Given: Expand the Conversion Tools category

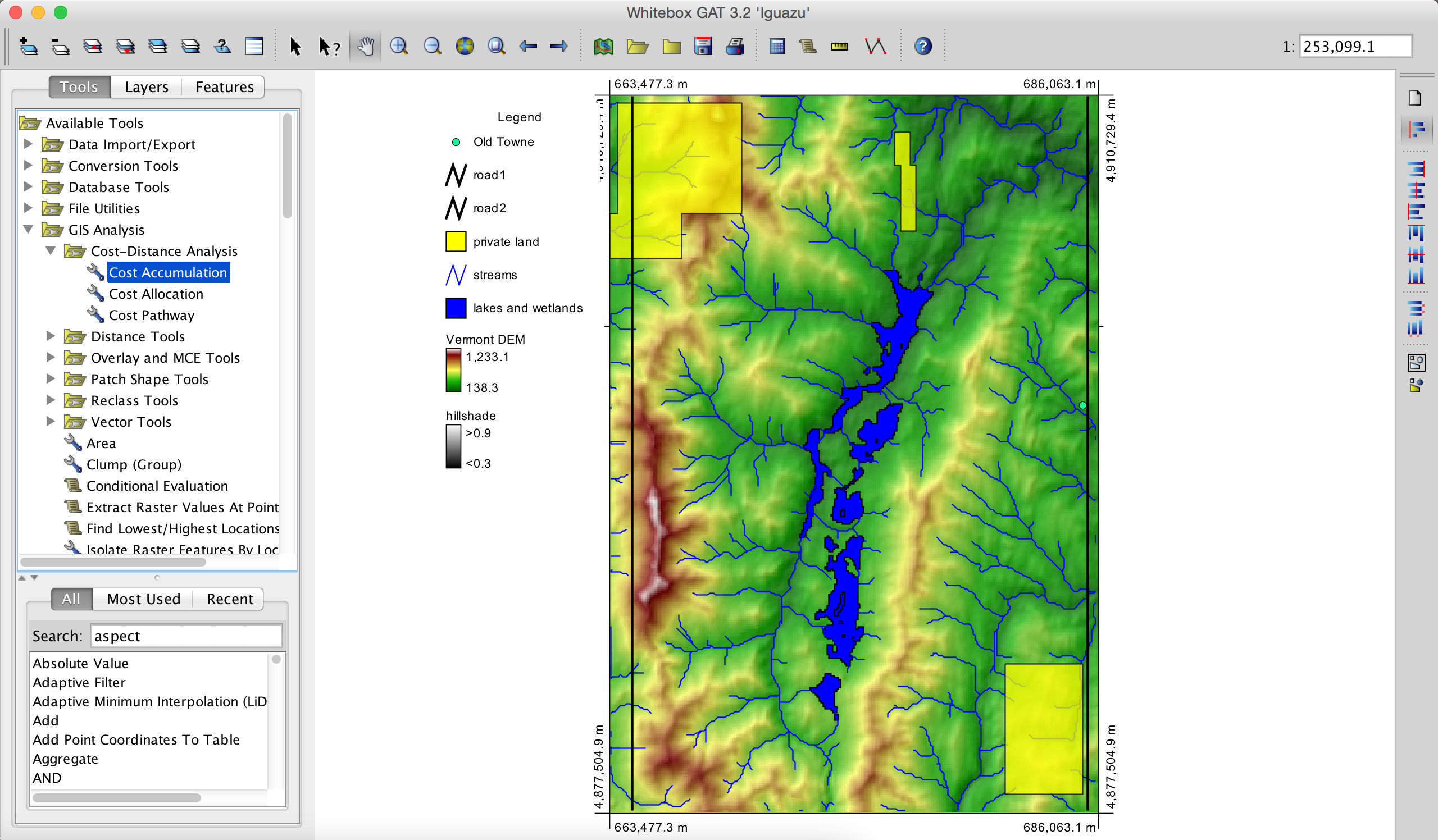Looking at the screenshot, I should coord(28,166).
